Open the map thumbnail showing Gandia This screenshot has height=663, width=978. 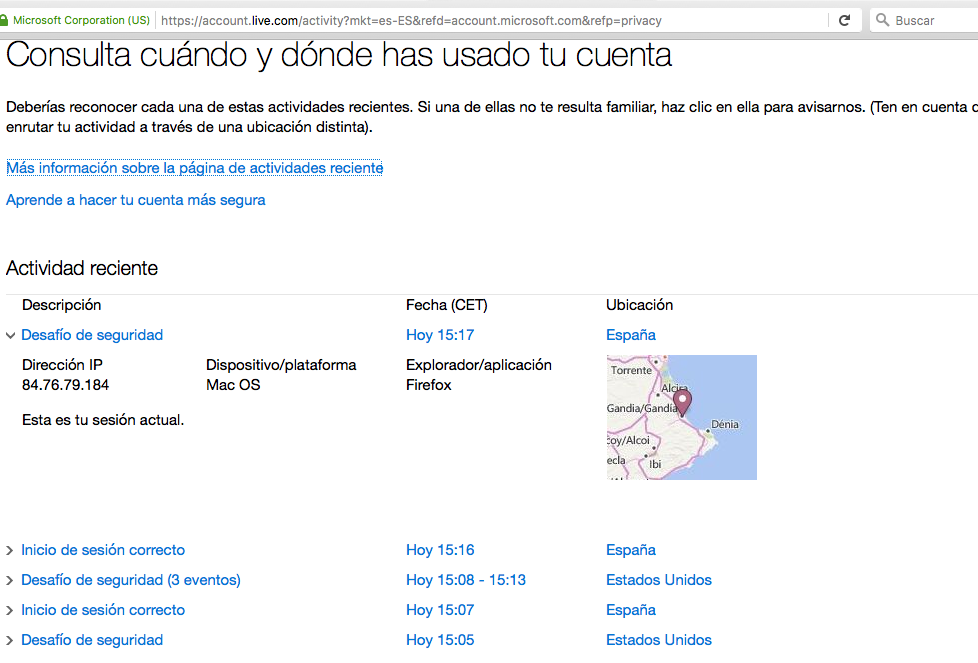click(x=682, y=417)
